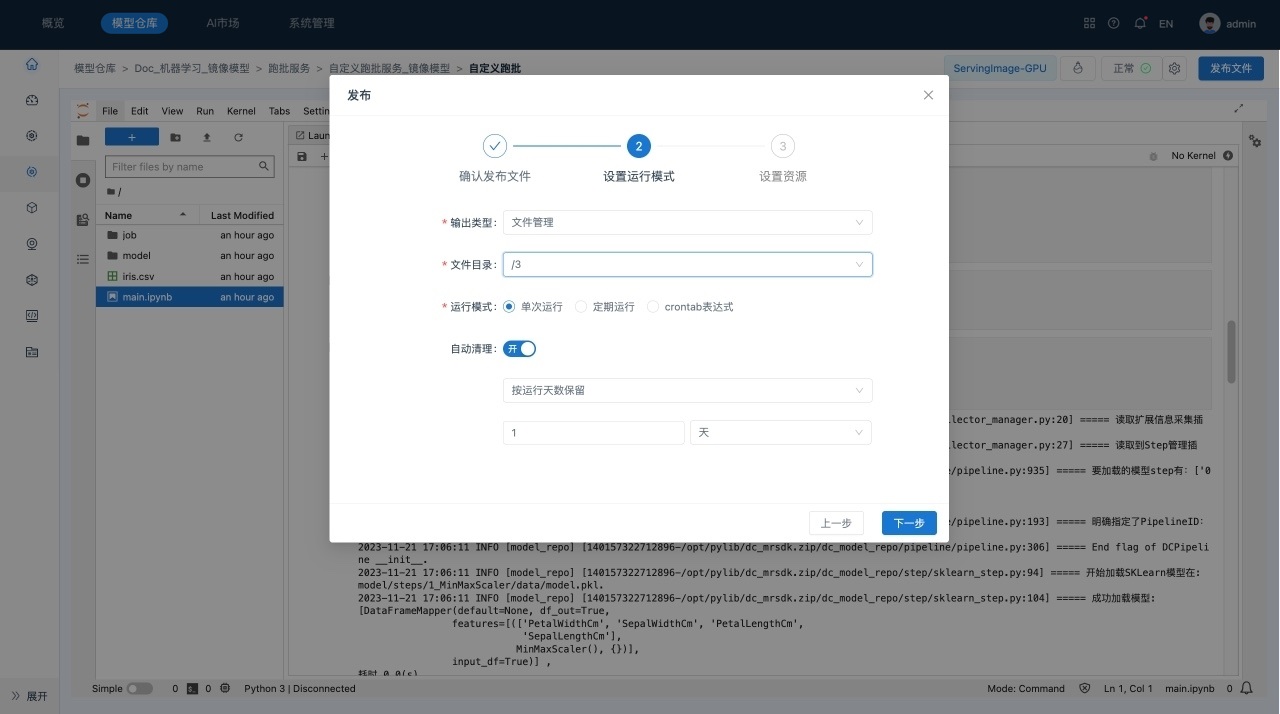1280x714 pixels.
Task: Open the help question mark icon
Action: point(1114,23)
